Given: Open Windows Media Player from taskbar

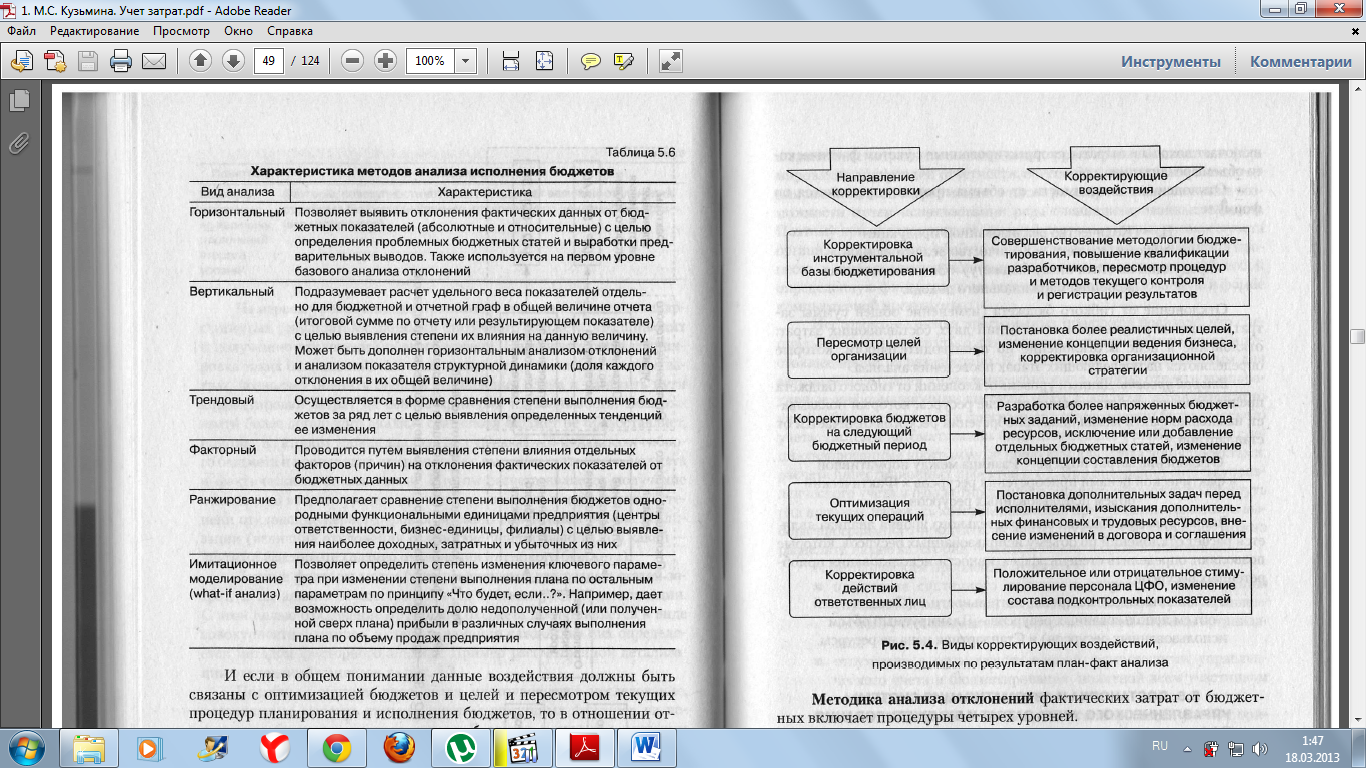Looking at the screenshot, I should point(149,748).
